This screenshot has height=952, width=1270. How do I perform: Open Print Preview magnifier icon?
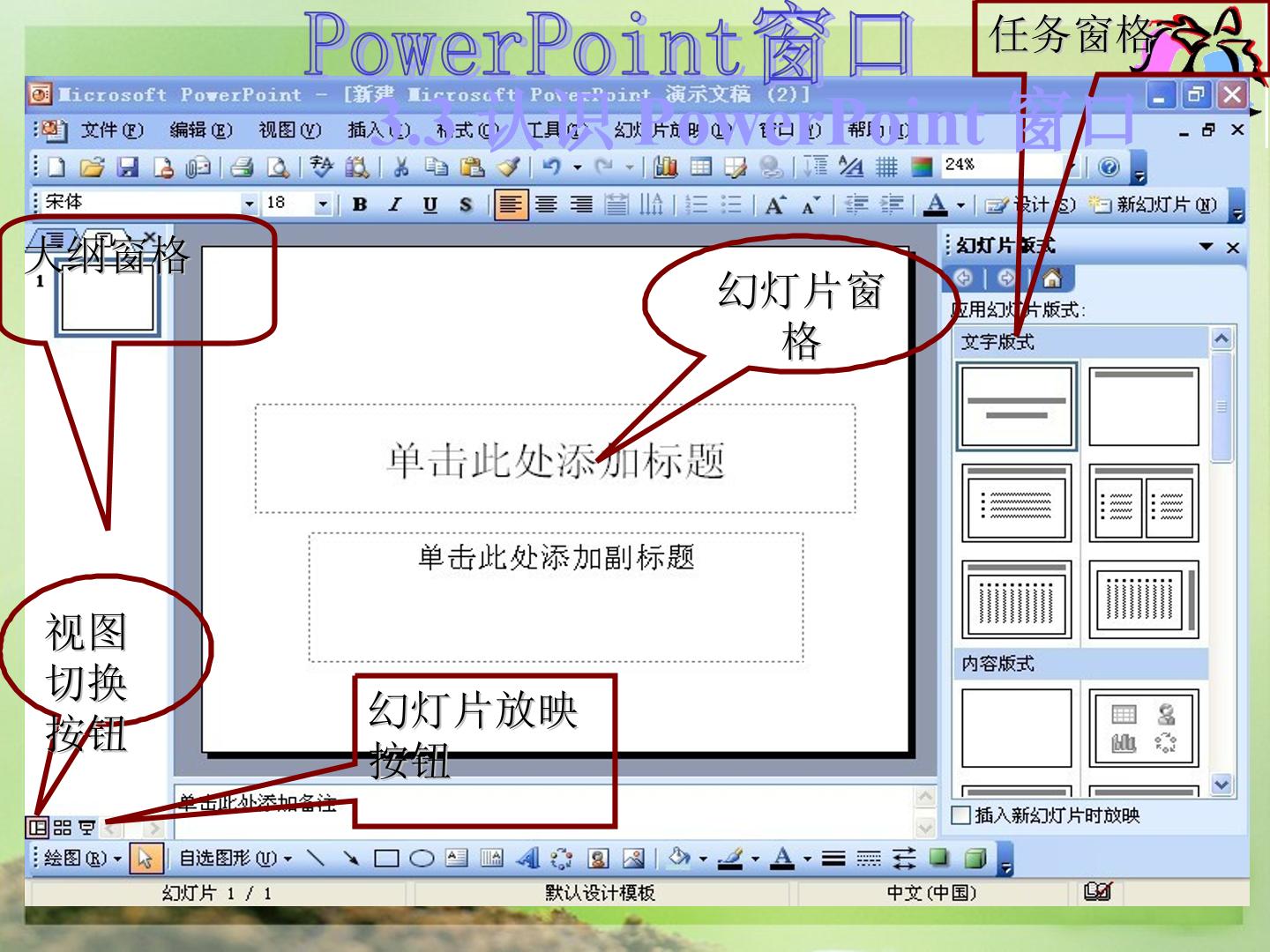(x=278, y=167)
